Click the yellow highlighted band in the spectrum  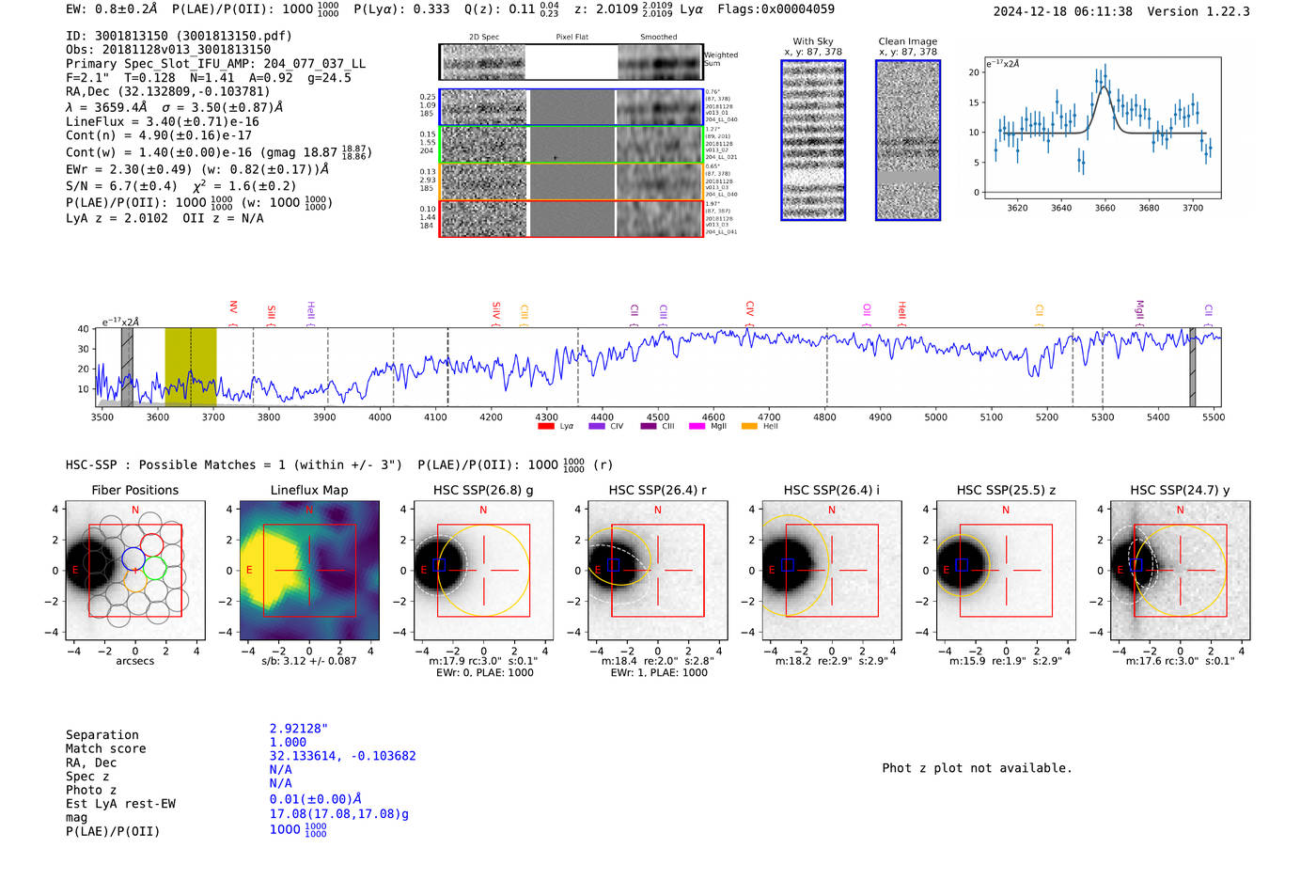(x=191, y=367)
